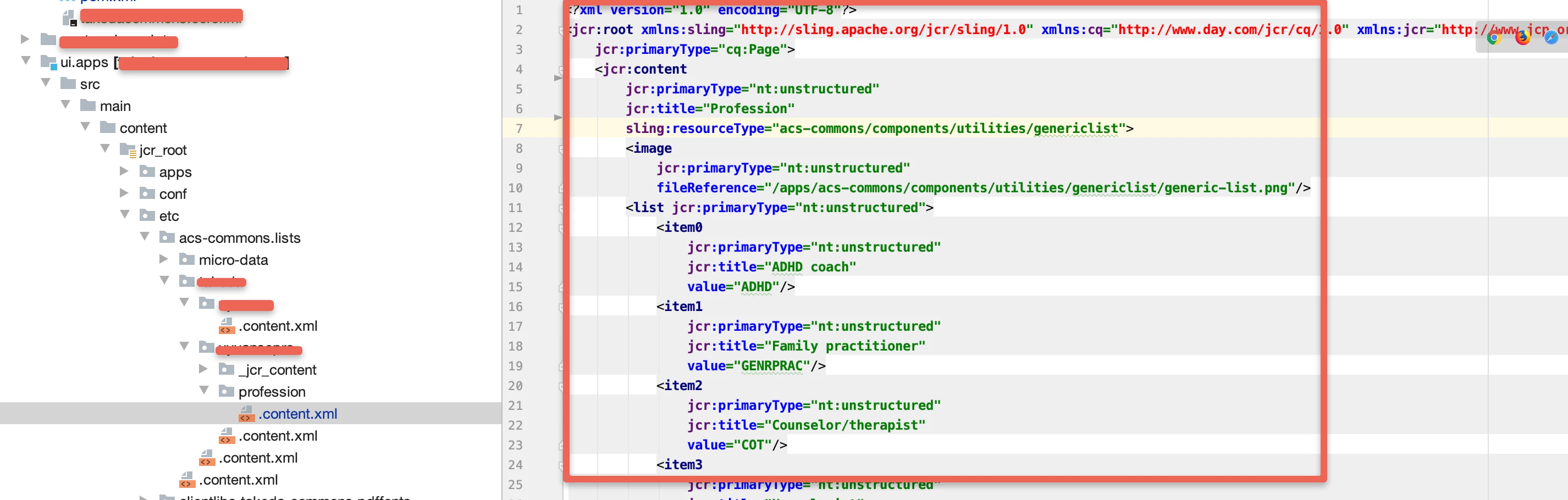
Task: Click the profession folder icon
Action: click(227, 391)
